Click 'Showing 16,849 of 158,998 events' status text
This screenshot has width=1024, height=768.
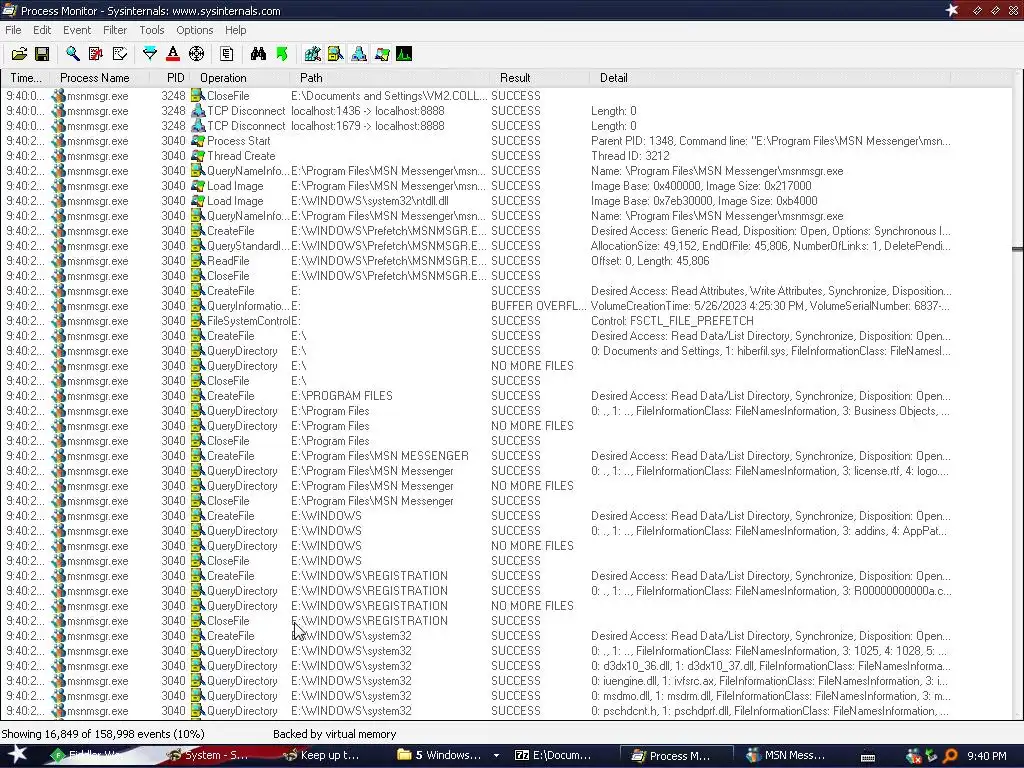tap(103, 734)
